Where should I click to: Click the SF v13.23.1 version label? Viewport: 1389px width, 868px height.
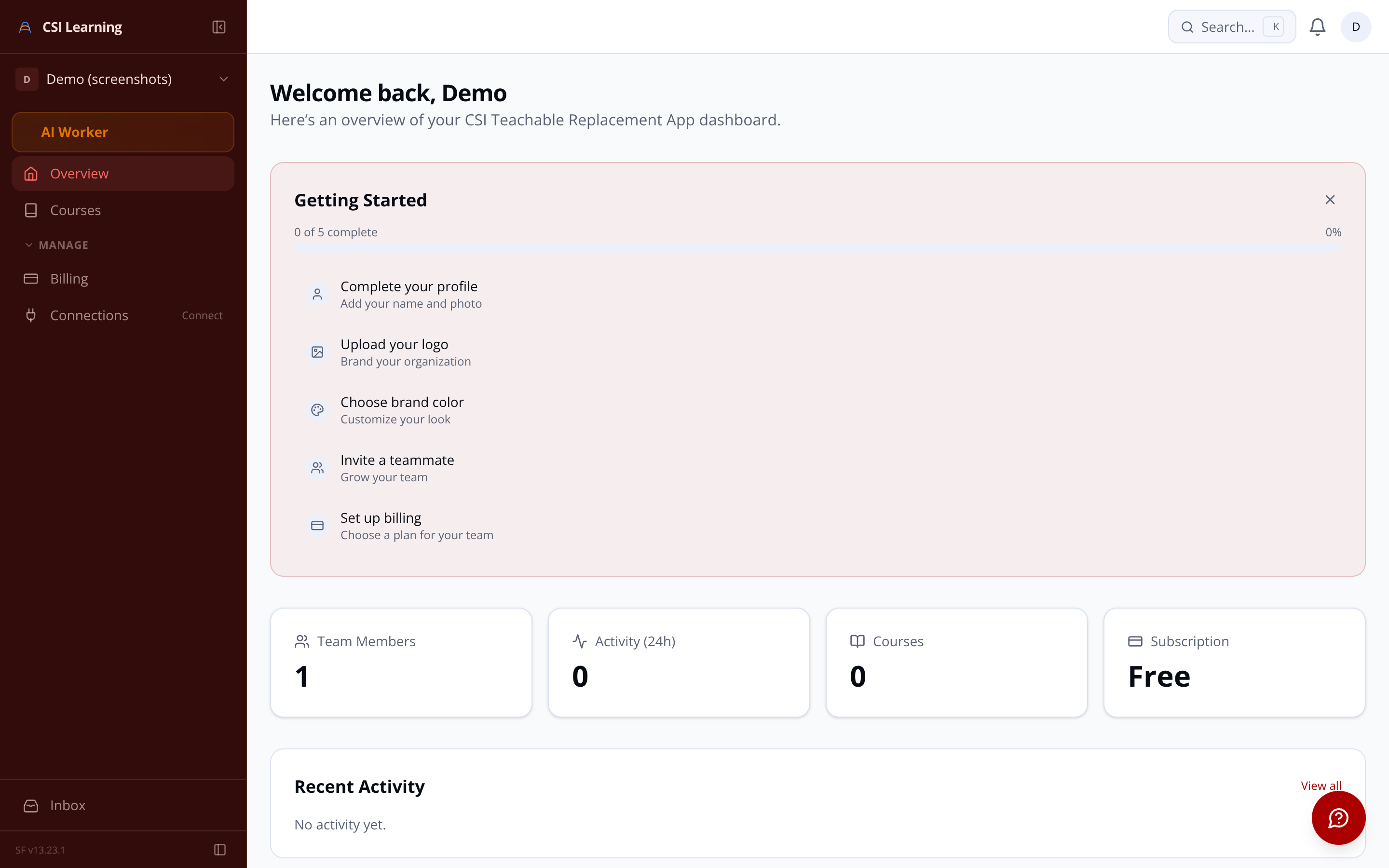(40, 850)
